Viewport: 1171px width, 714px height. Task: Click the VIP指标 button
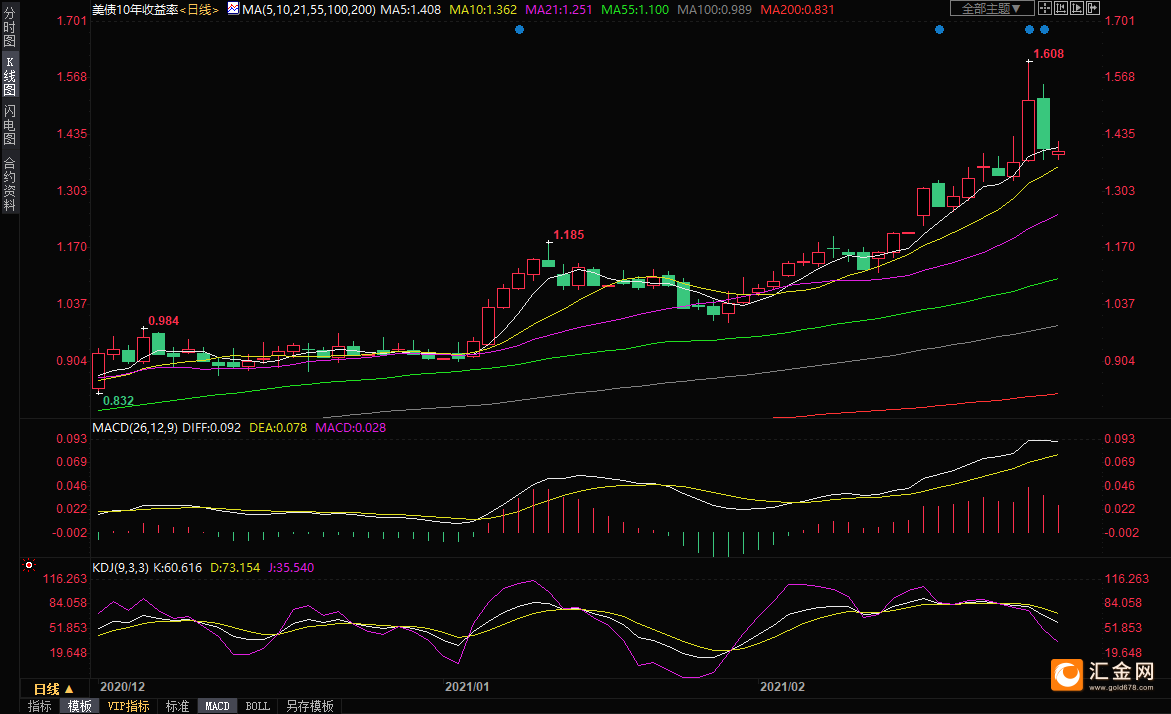128,706
